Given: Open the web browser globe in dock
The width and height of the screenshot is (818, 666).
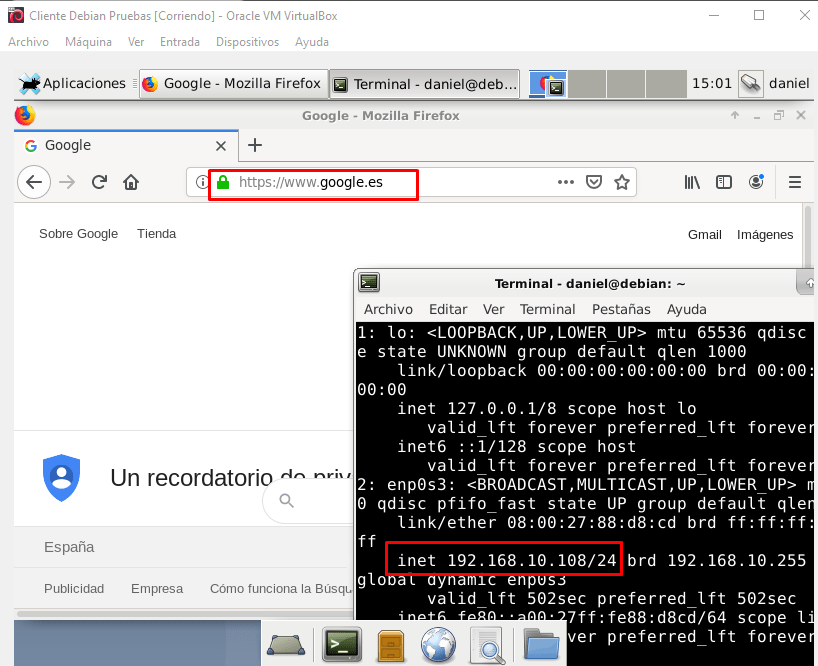Looking at the screenshot, I should [438, 645].
